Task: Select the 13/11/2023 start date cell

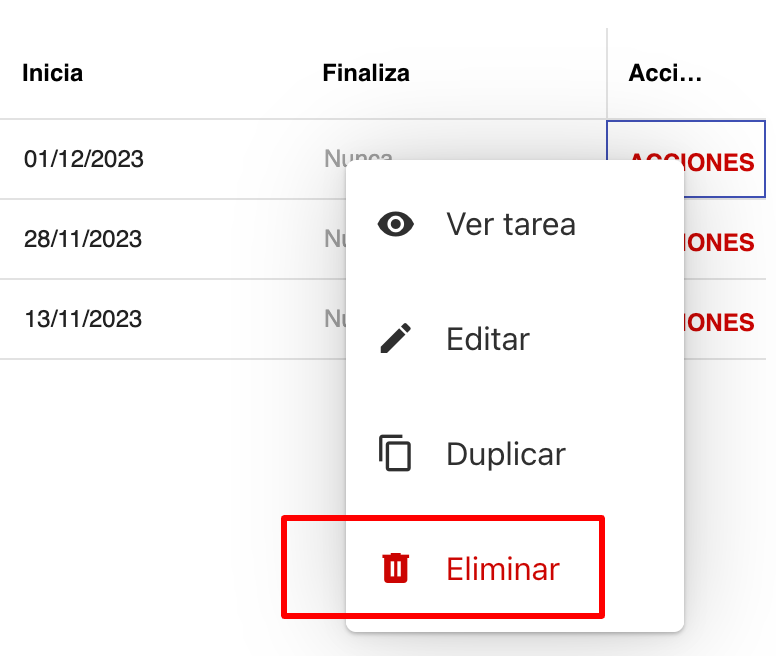Action: 84,319
